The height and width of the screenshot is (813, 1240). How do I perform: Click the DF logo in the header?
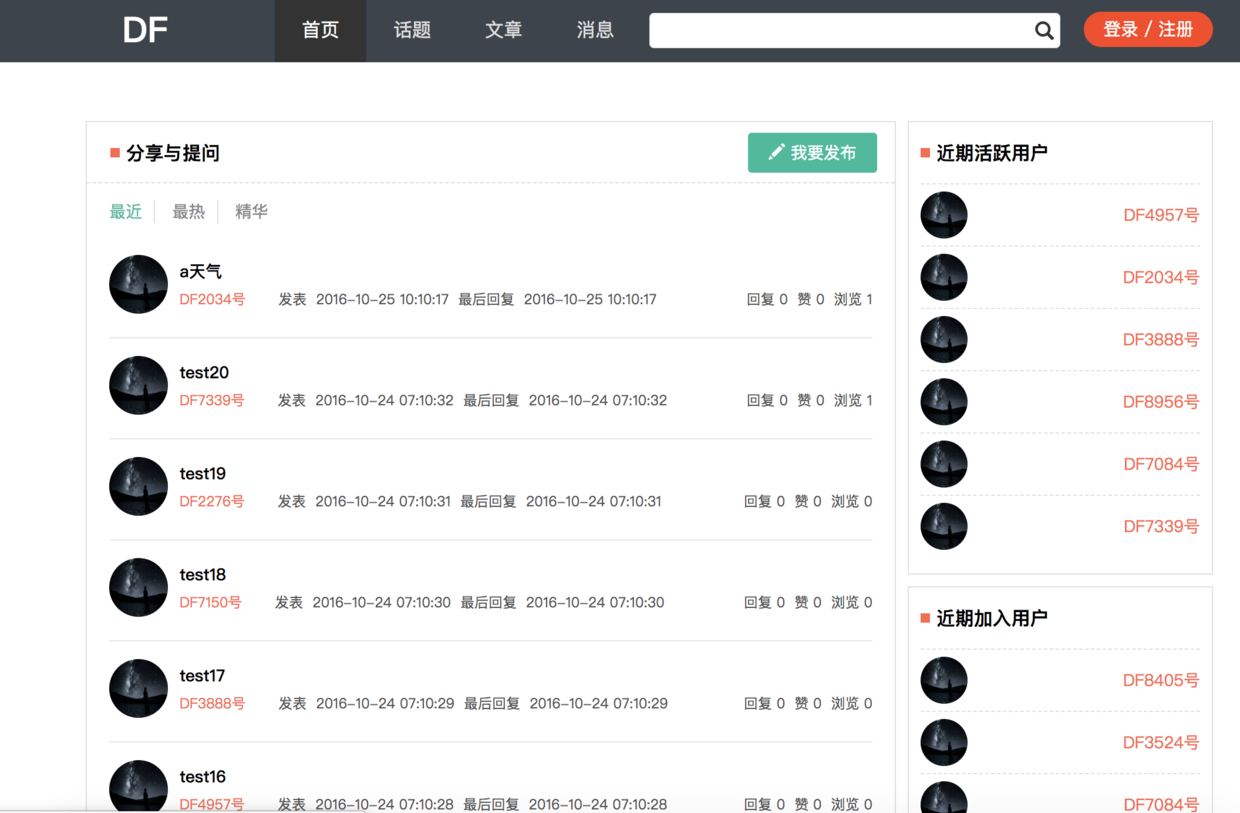pyautogui.click(x=145, y=30)
